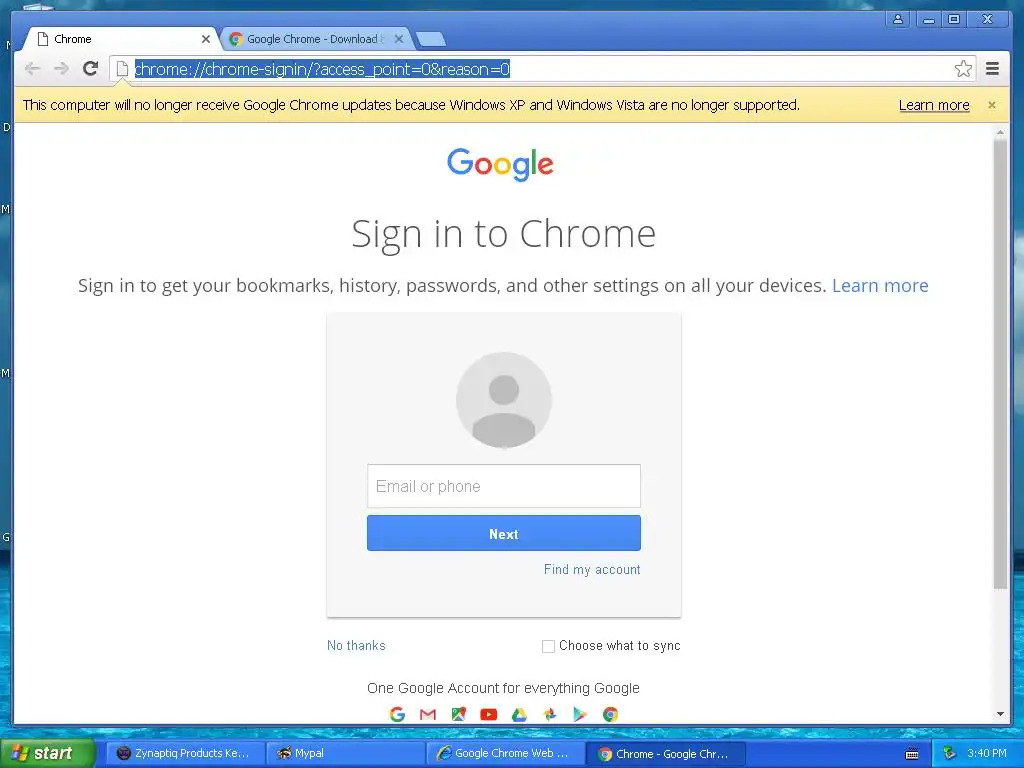The width and height of the screenshot is (1024, 768).
Task: Open the profile button in the title bar
Action: [x=898, y=20]
